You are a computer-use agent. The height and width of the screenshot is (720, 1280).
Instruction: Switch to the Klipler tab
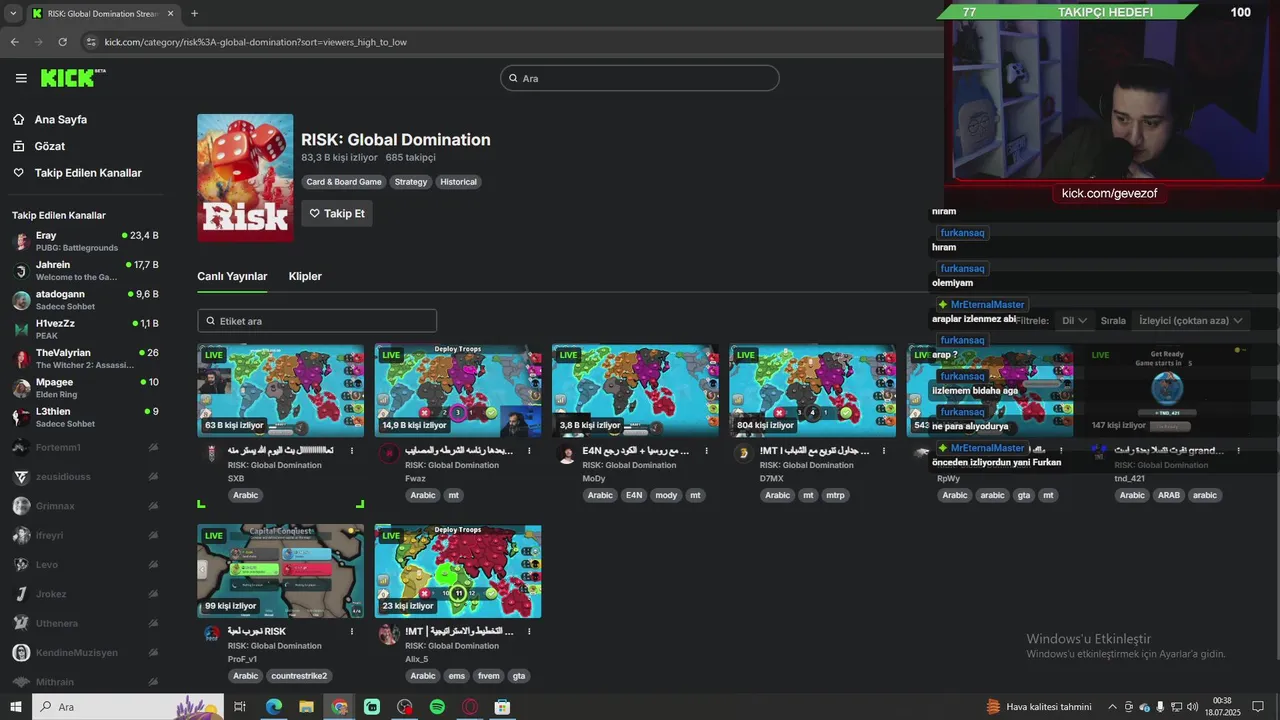[305, 276]
